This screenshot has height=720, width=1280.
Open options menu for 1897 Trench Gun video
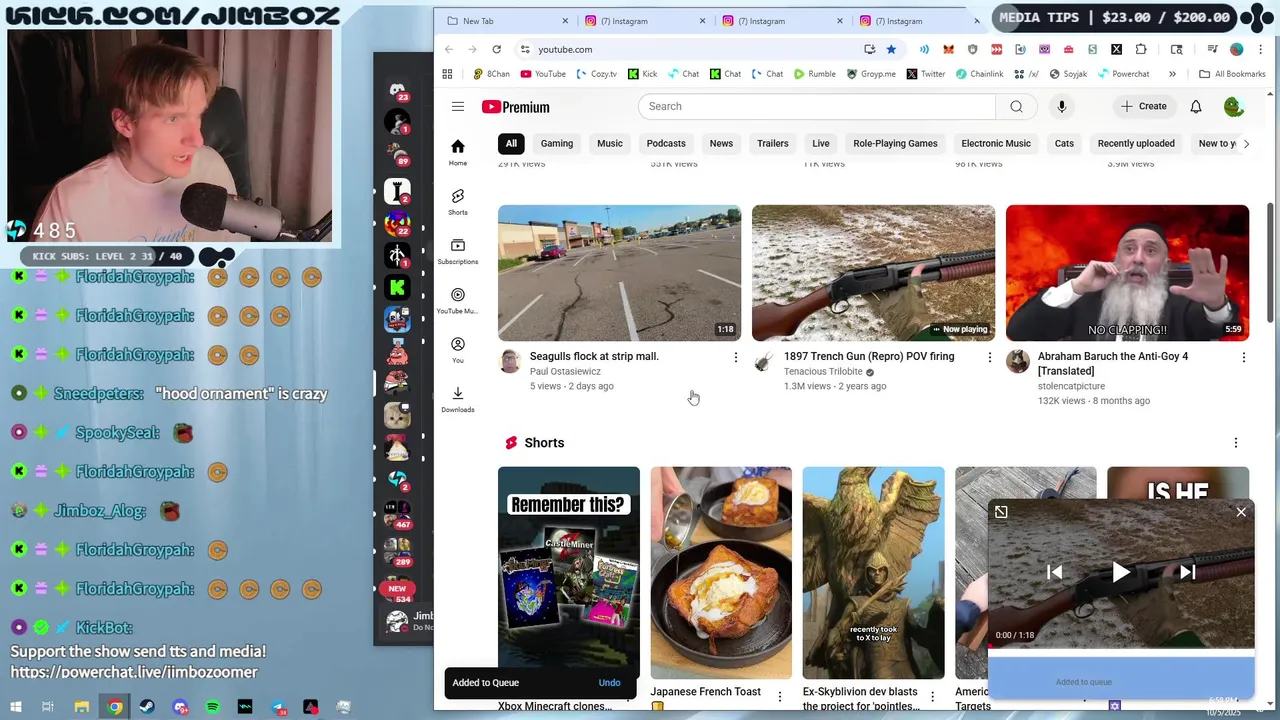click(x=990, y=357)
